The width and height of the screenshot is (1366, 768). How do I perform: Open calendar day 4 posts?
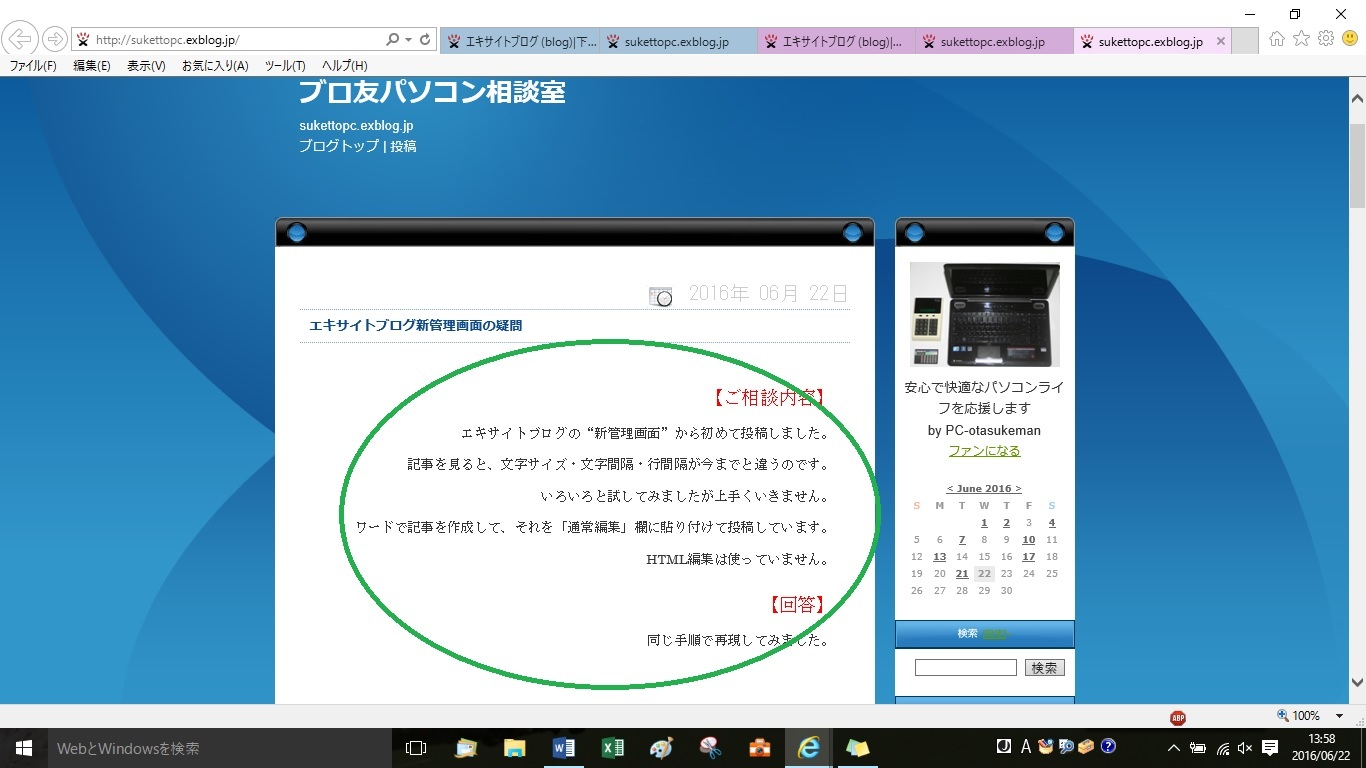(x=1052, y=523)
